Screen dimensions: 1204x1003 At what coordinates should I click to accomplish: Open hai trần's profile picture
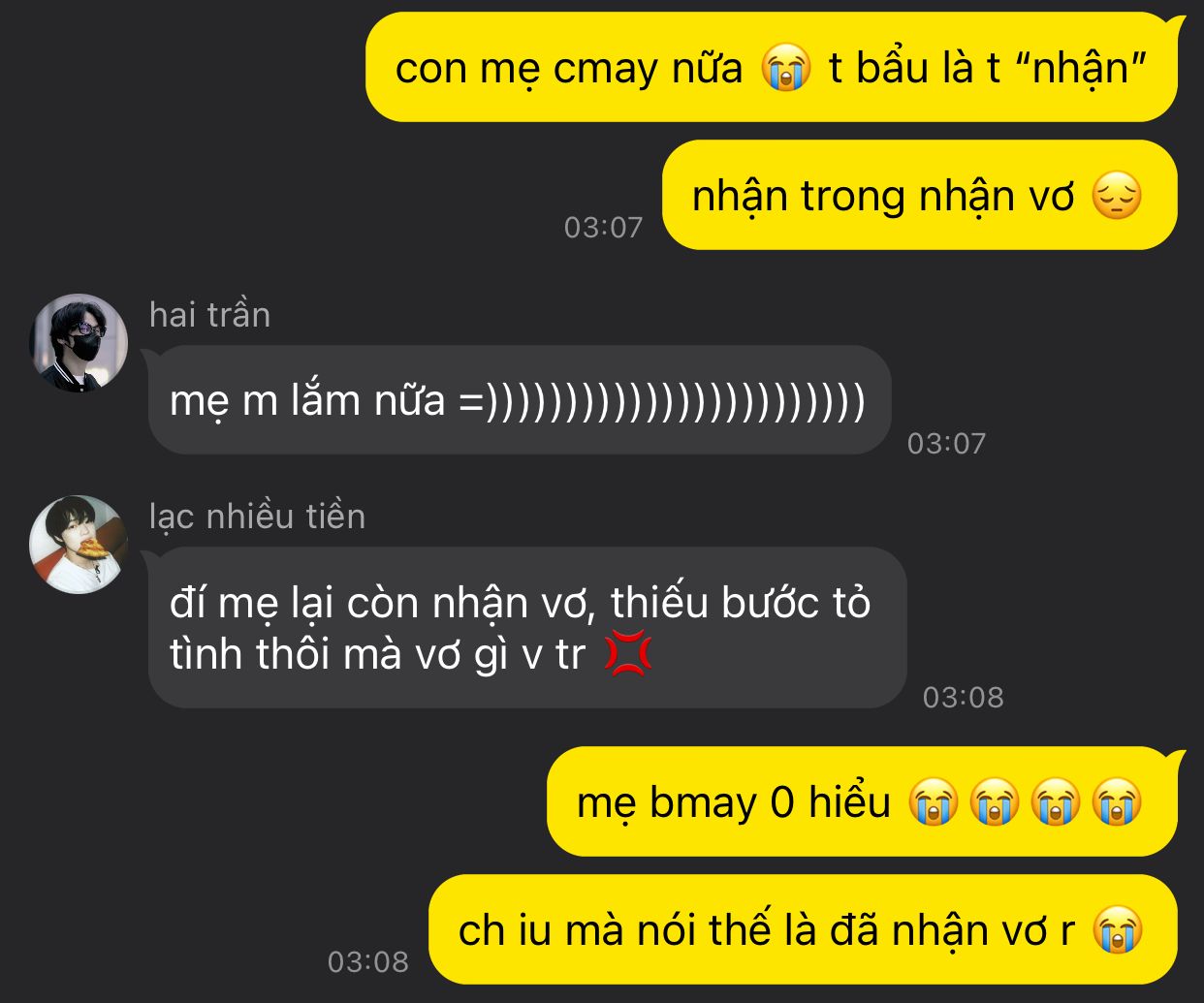79,342
